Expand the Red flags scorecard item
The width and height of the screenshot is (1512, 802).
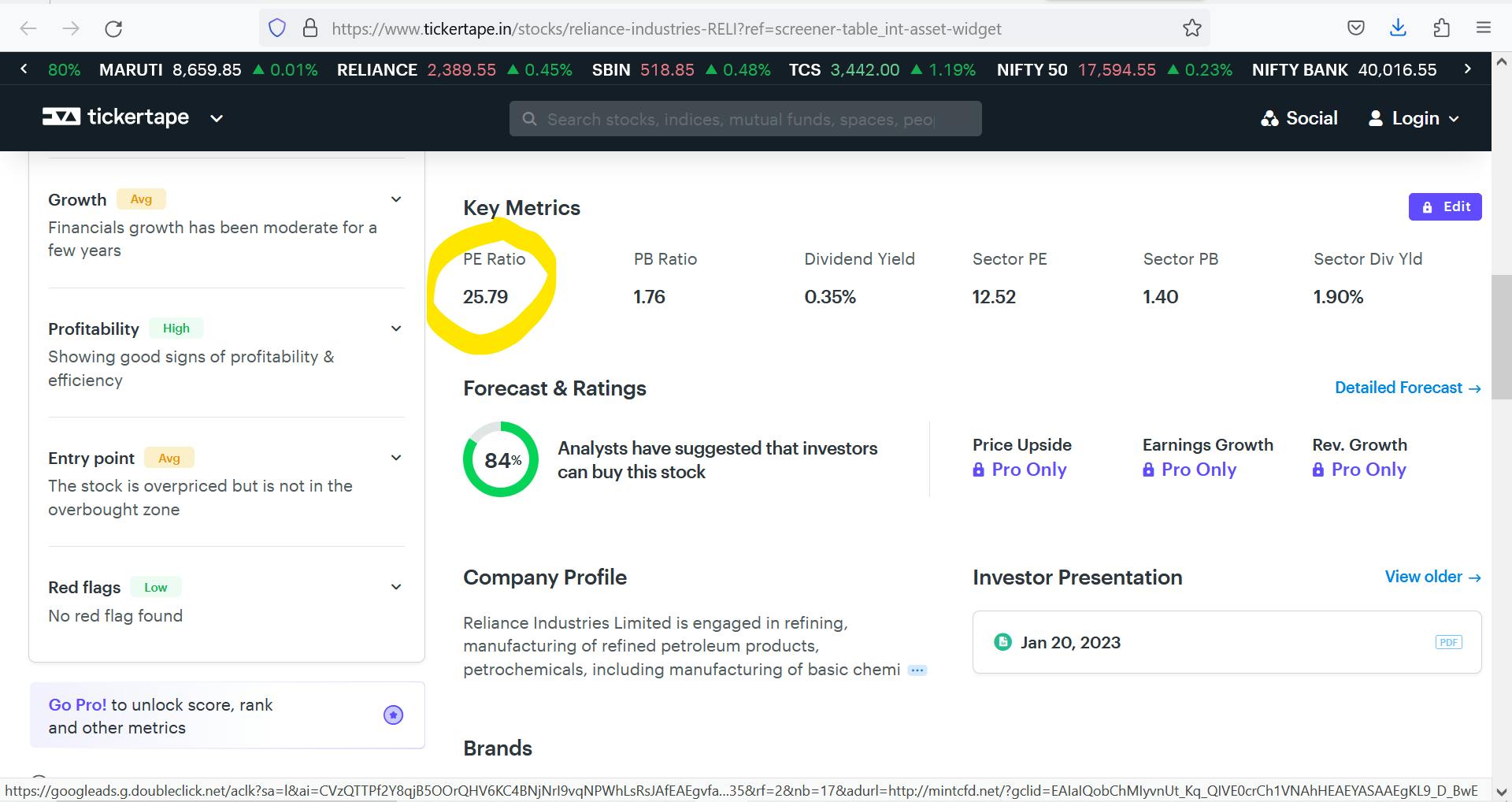click(x=396, y=587)
